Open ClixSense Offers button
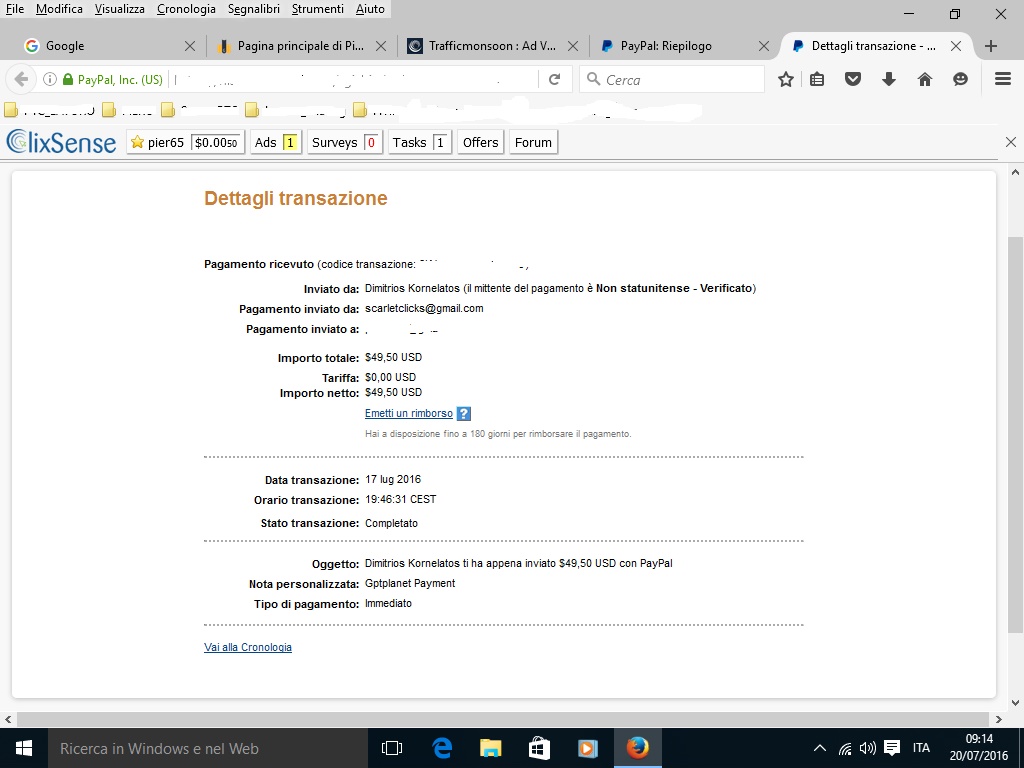This screenshot has width=1024, height=768. pos(480,142)
